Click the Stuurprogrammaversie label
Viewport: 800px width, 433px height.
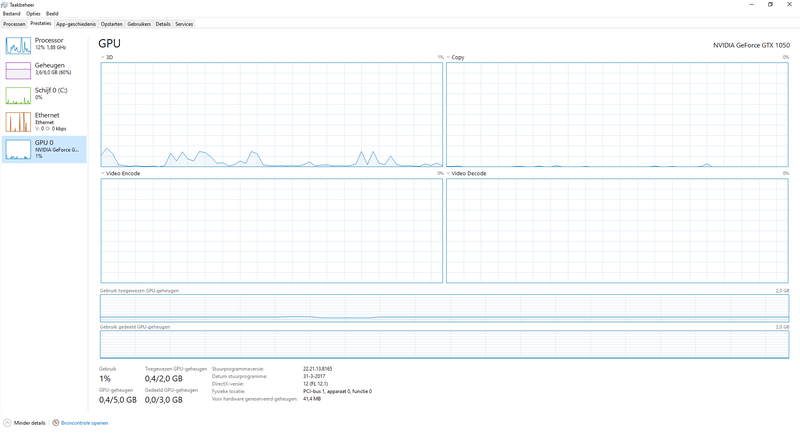[237, 369]
